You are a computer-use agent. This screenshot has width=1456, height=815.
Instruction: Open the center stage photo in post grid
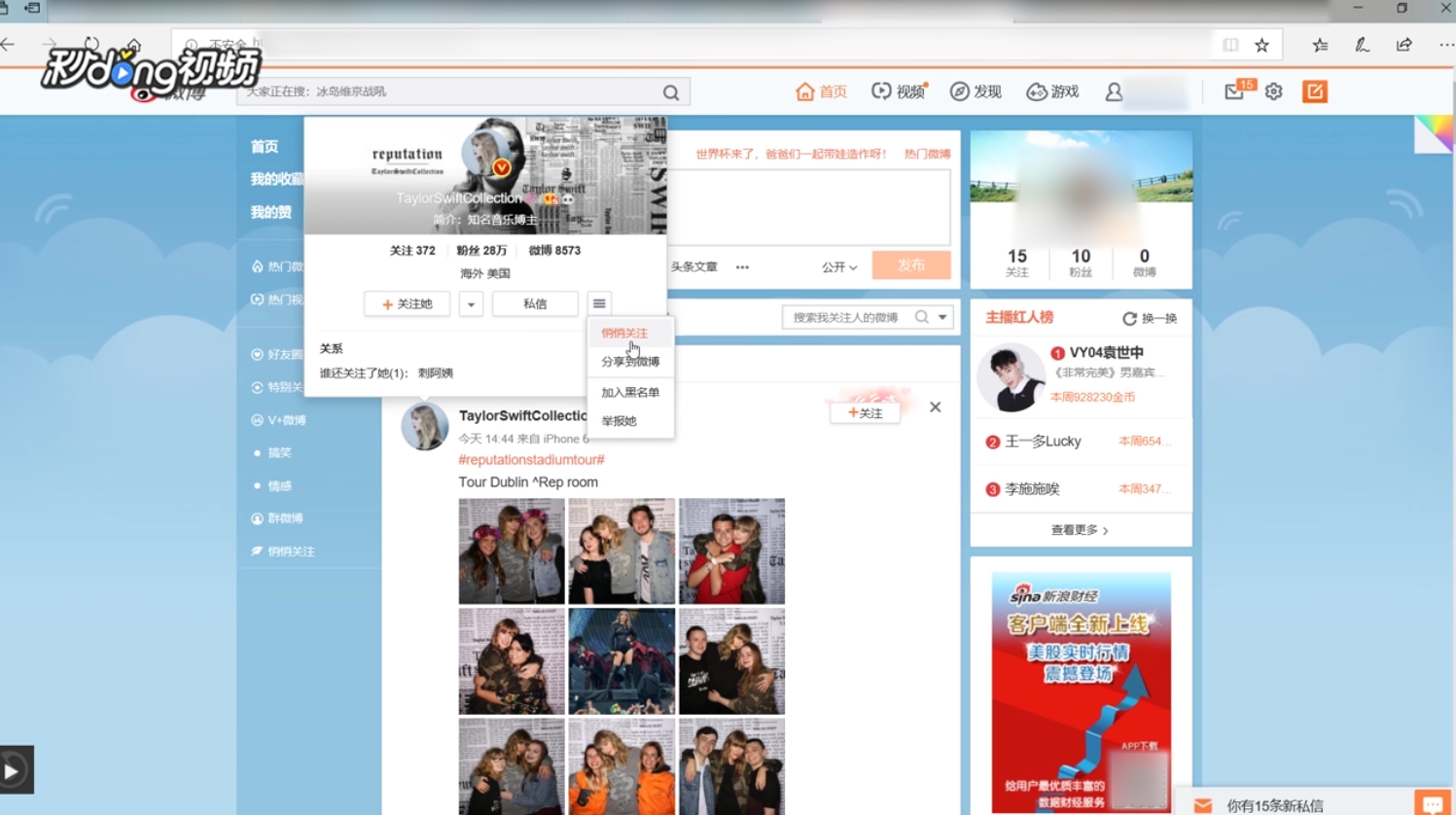click(x=621, y=661)
